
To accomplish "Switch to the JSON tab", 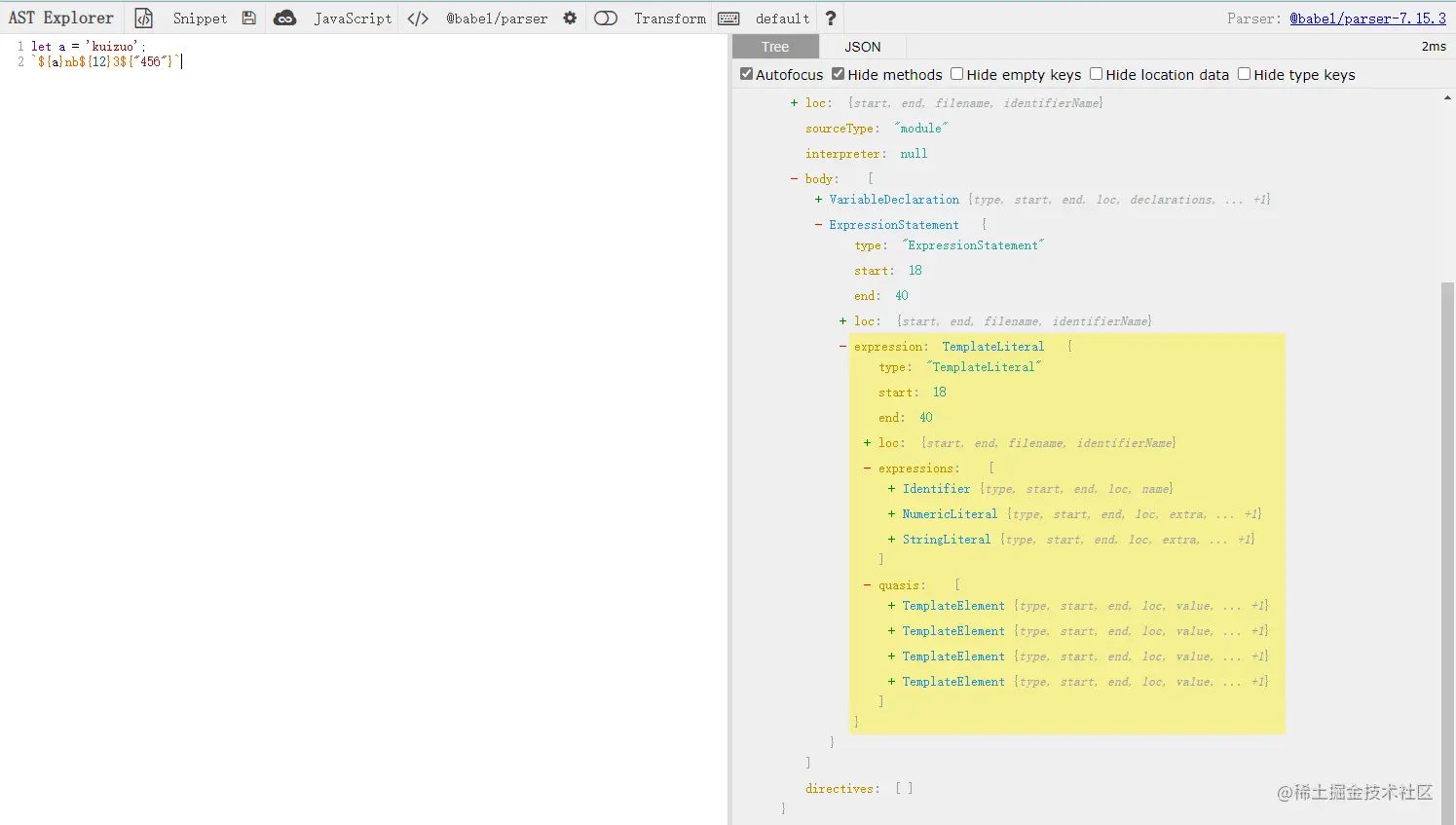I will point(862,46).
